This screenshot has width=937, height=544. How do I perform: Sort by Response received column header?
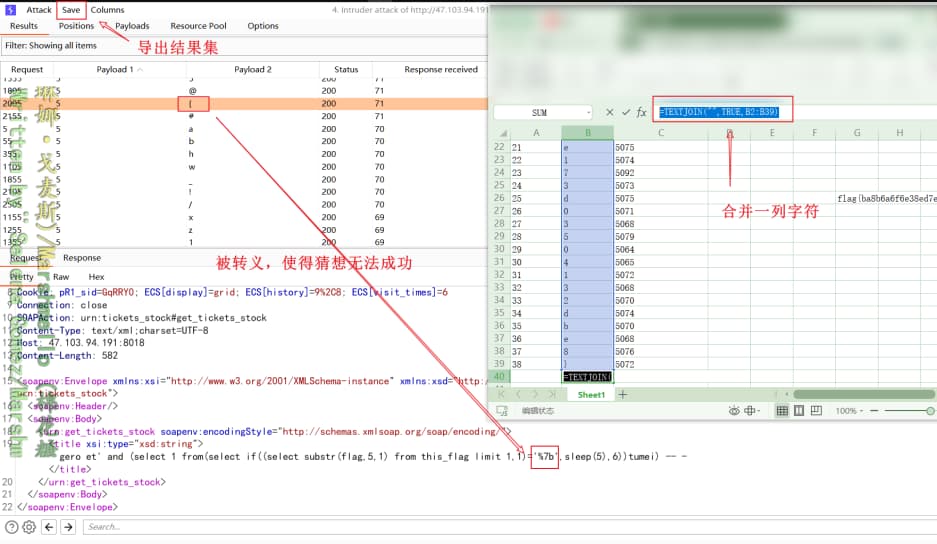point(441,69)
